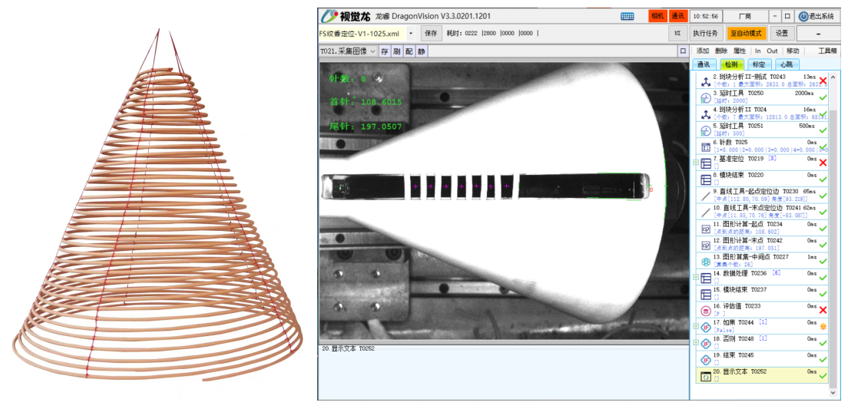Screen dimensions: 851x410
Task: Click the power icon 退出系统 to exit
Action: pyautogui.click(x=803, y=16)
